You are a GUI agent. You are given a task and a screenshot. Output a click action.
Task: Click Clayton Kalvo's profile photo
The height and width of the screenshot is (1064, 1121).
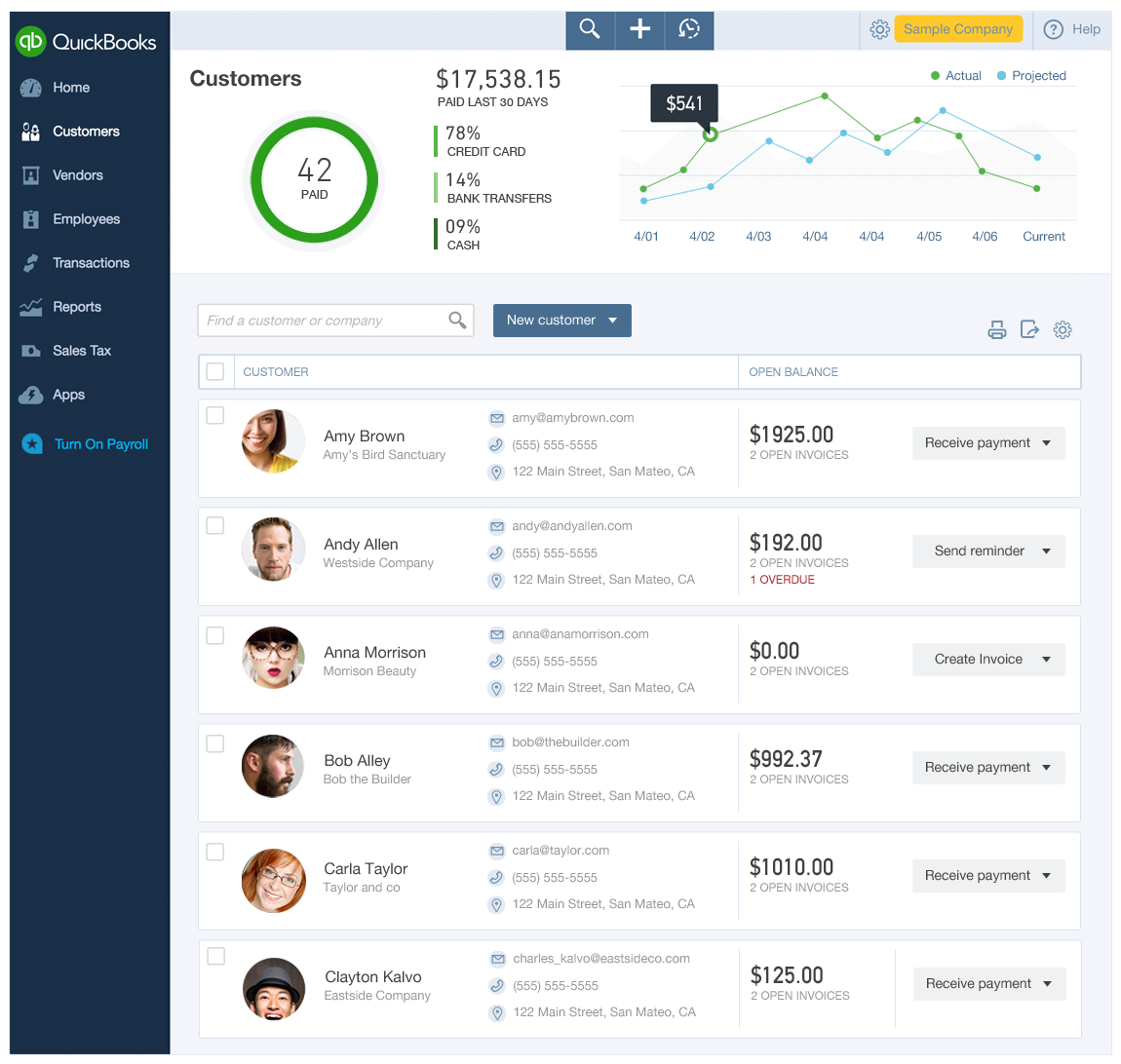click(275, 989)
